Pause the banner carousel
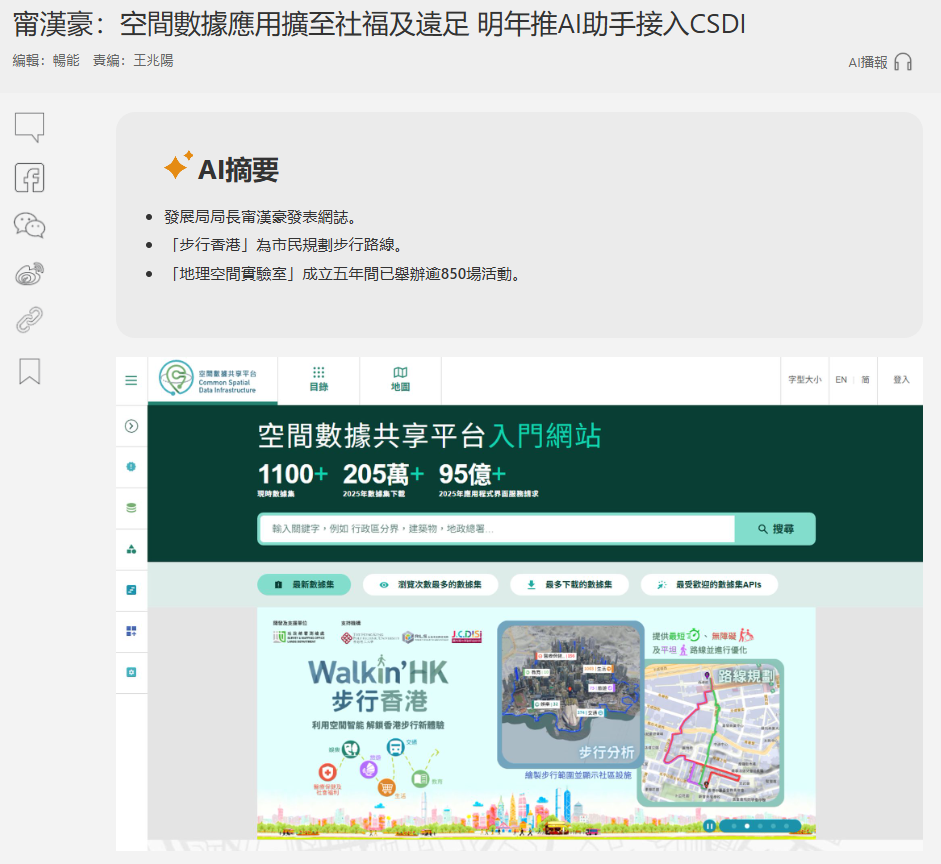941x864 pixels. point(709,826)
